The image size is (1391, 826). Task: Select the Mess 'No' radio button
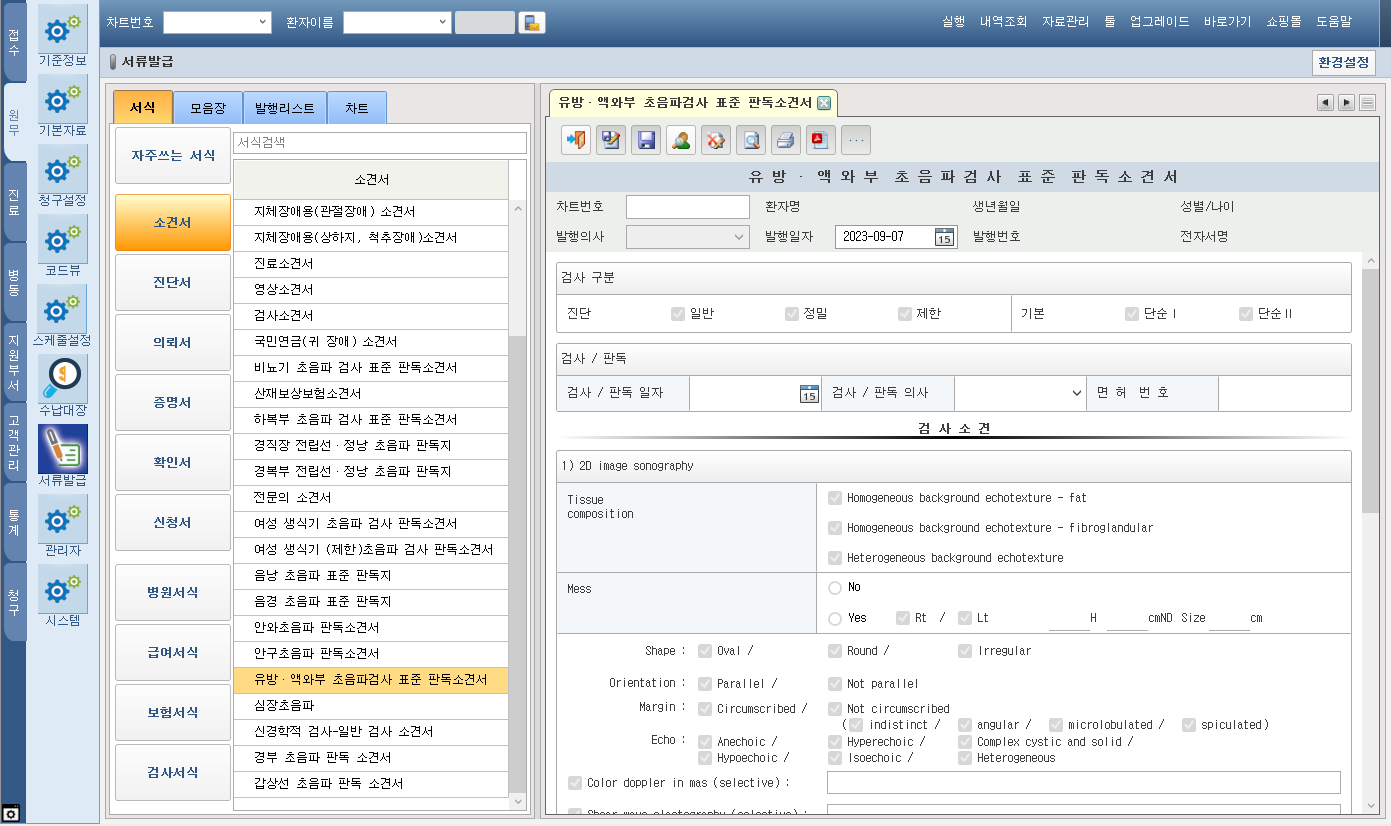(835, 588)
